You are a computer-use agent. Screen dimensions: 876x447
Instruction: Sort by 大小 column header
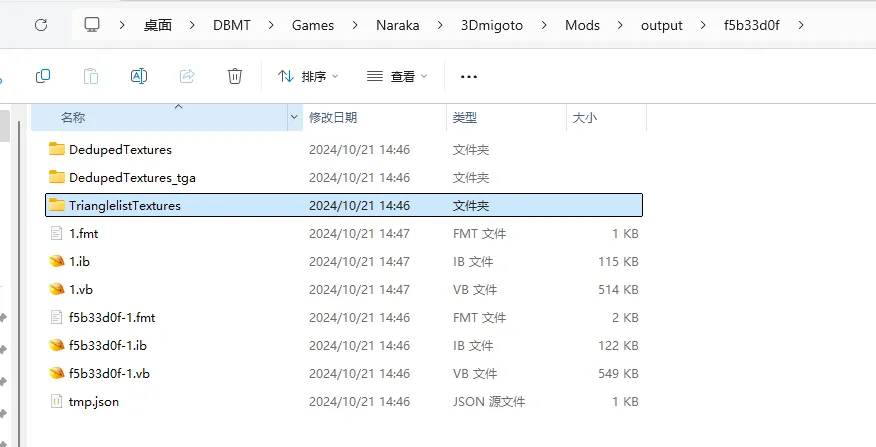[x=584, y=118]
